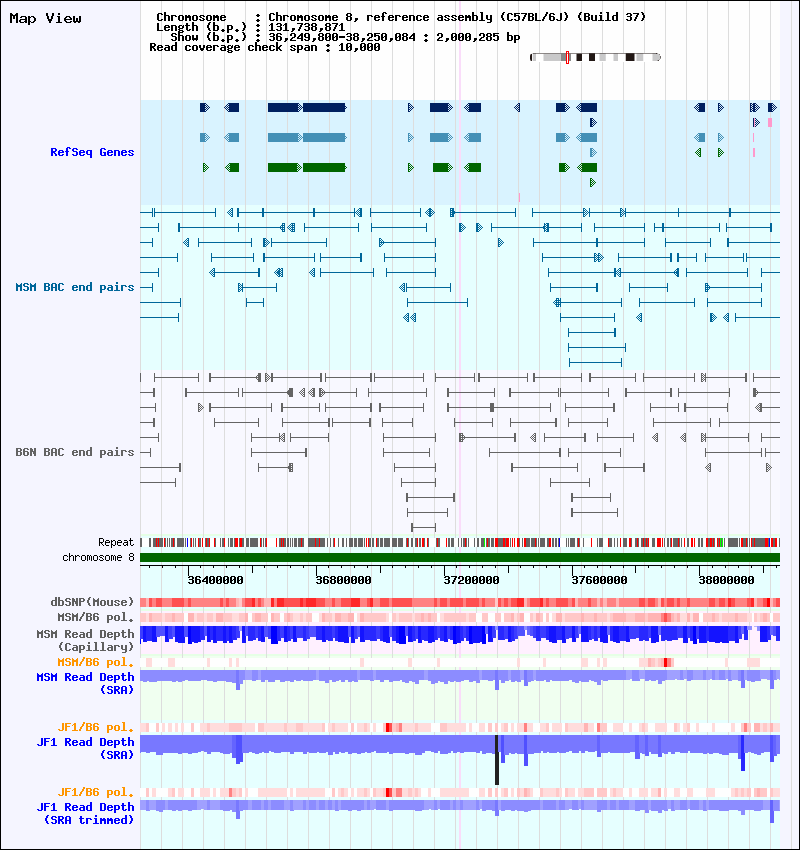The image size is (800, 850).
Task: Click the Repeat track colored bar
Action: click(460, 542)
